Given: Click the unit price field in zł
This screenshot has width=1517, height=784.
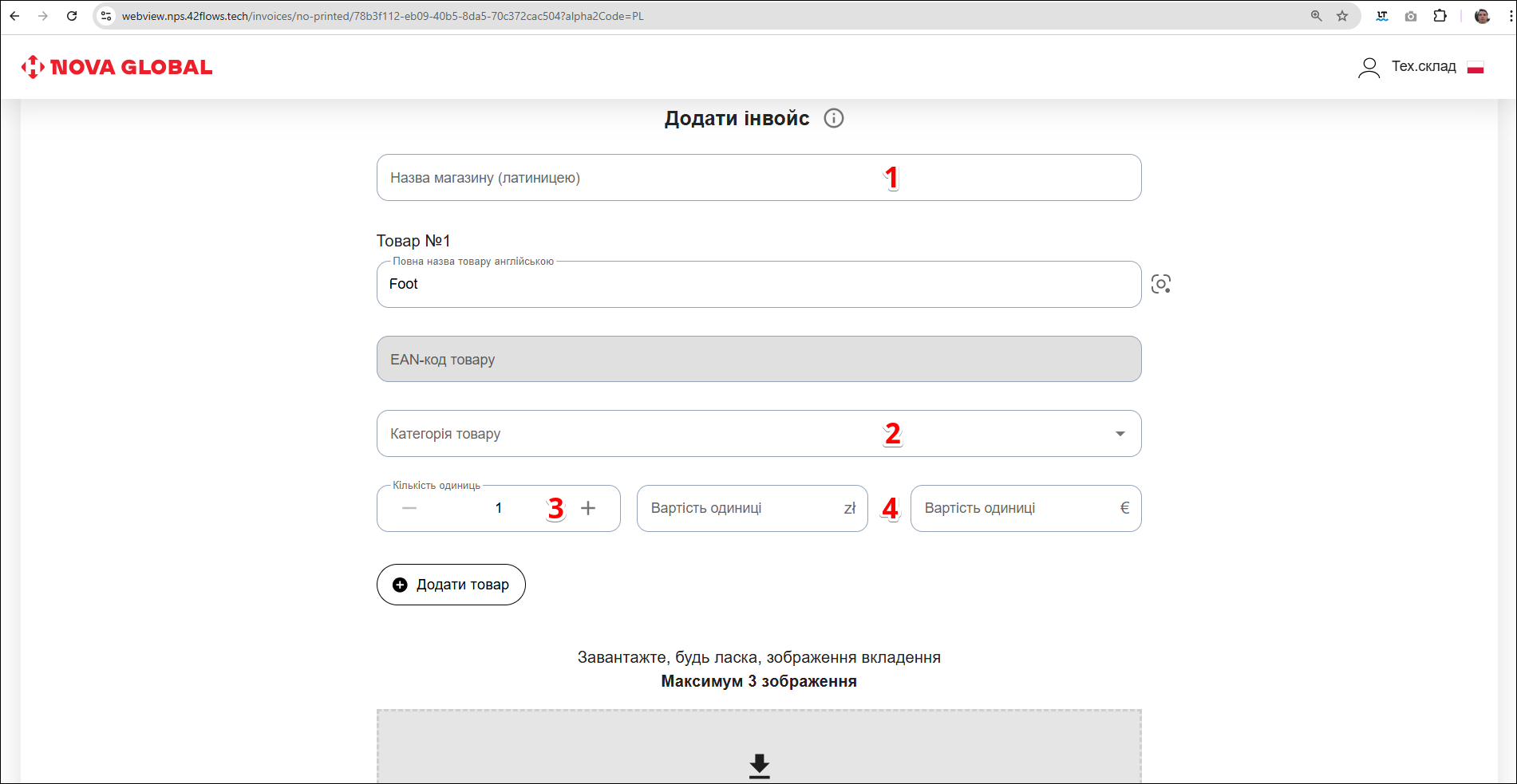Looking at the screenshot, I should [x=742, y=508].
